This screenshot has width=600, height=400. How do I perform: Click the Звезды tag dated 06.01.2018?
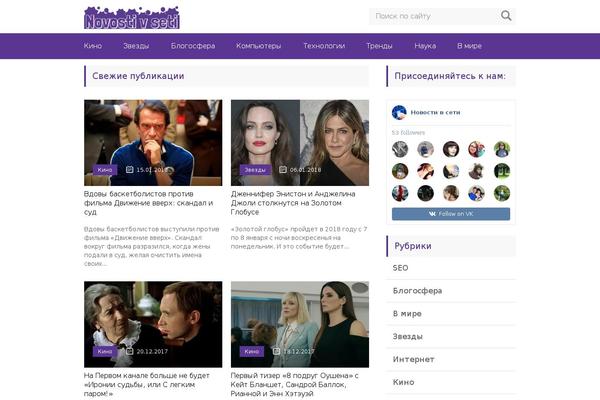coord(255,170)
